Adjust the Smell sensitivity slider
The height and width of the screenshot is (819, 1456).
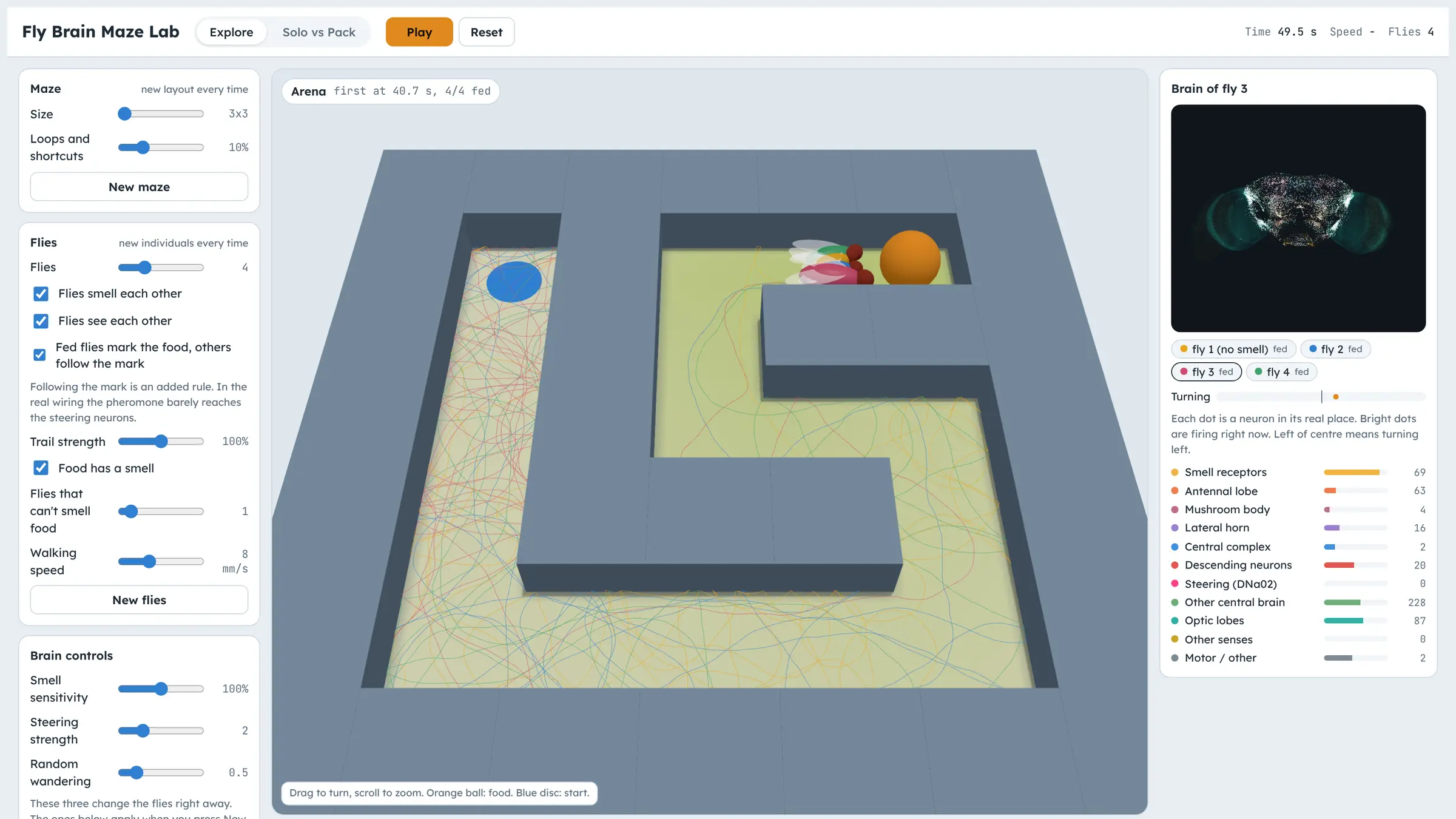coord(161,689)
